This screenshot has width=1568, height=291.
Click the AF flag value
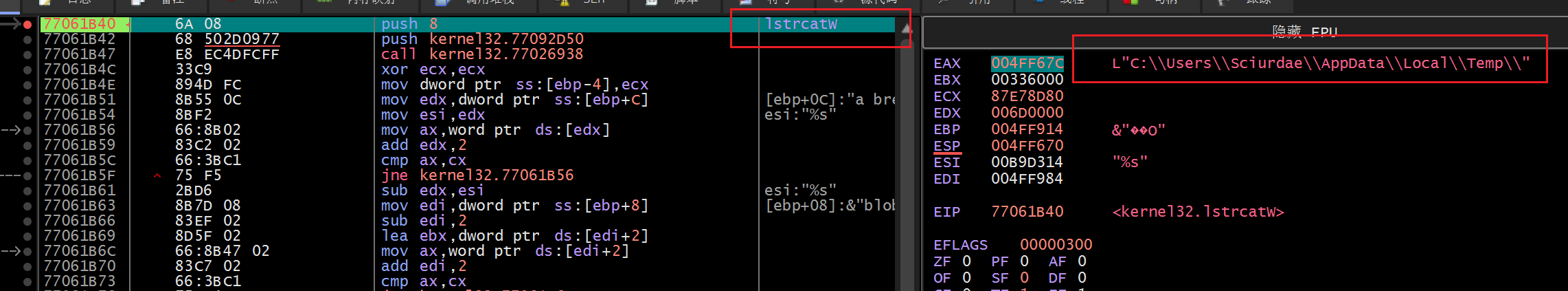pos(1082,261)
